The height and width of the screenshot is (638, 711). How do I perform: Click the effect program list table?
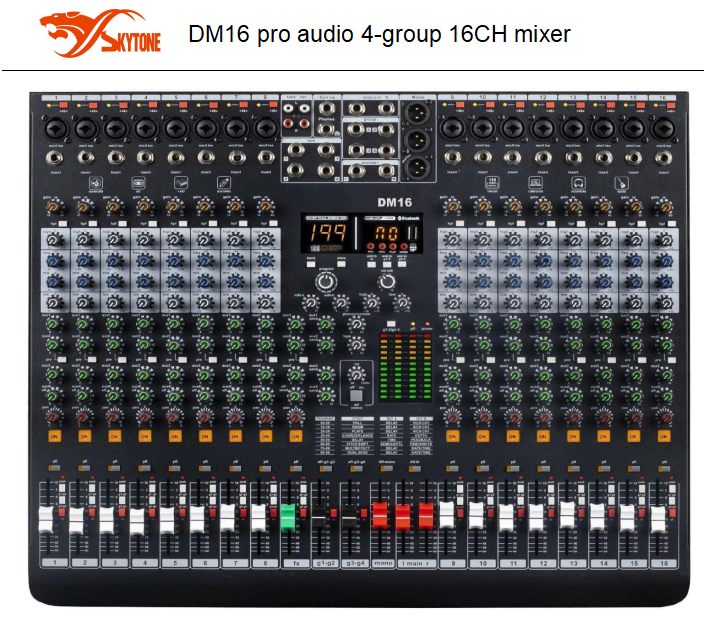point(374,436)
